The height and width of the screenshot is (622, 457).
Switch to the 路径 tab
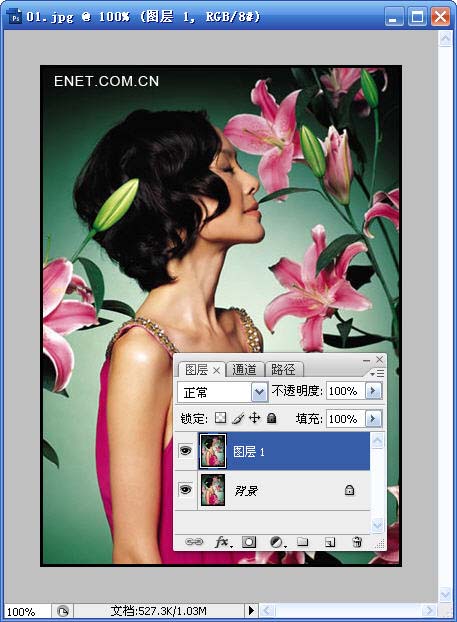point(283,370)
